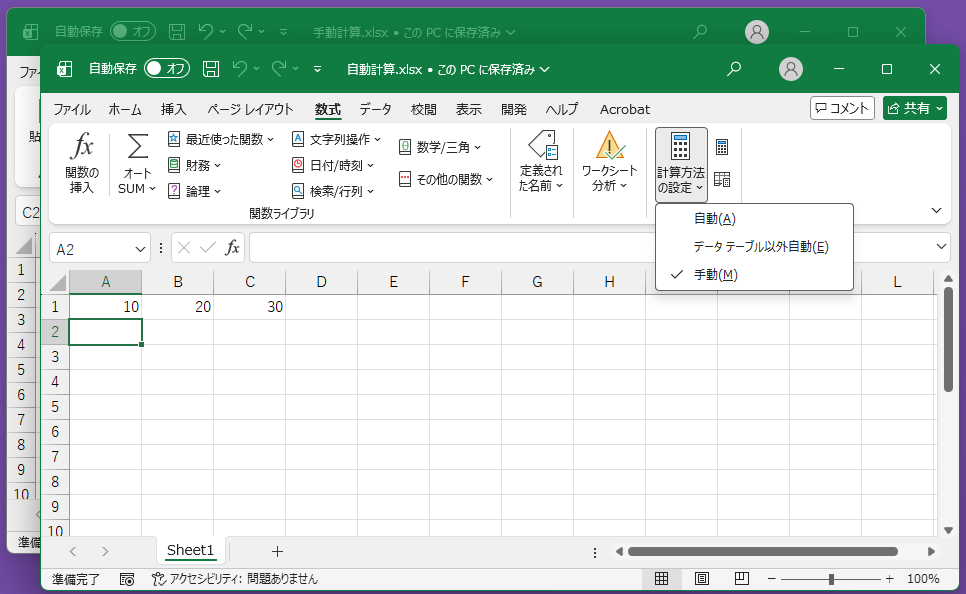Open Math/Trig (数学/三角) functions dropdown
Screen dimensions: 966x594
(440, 147)
